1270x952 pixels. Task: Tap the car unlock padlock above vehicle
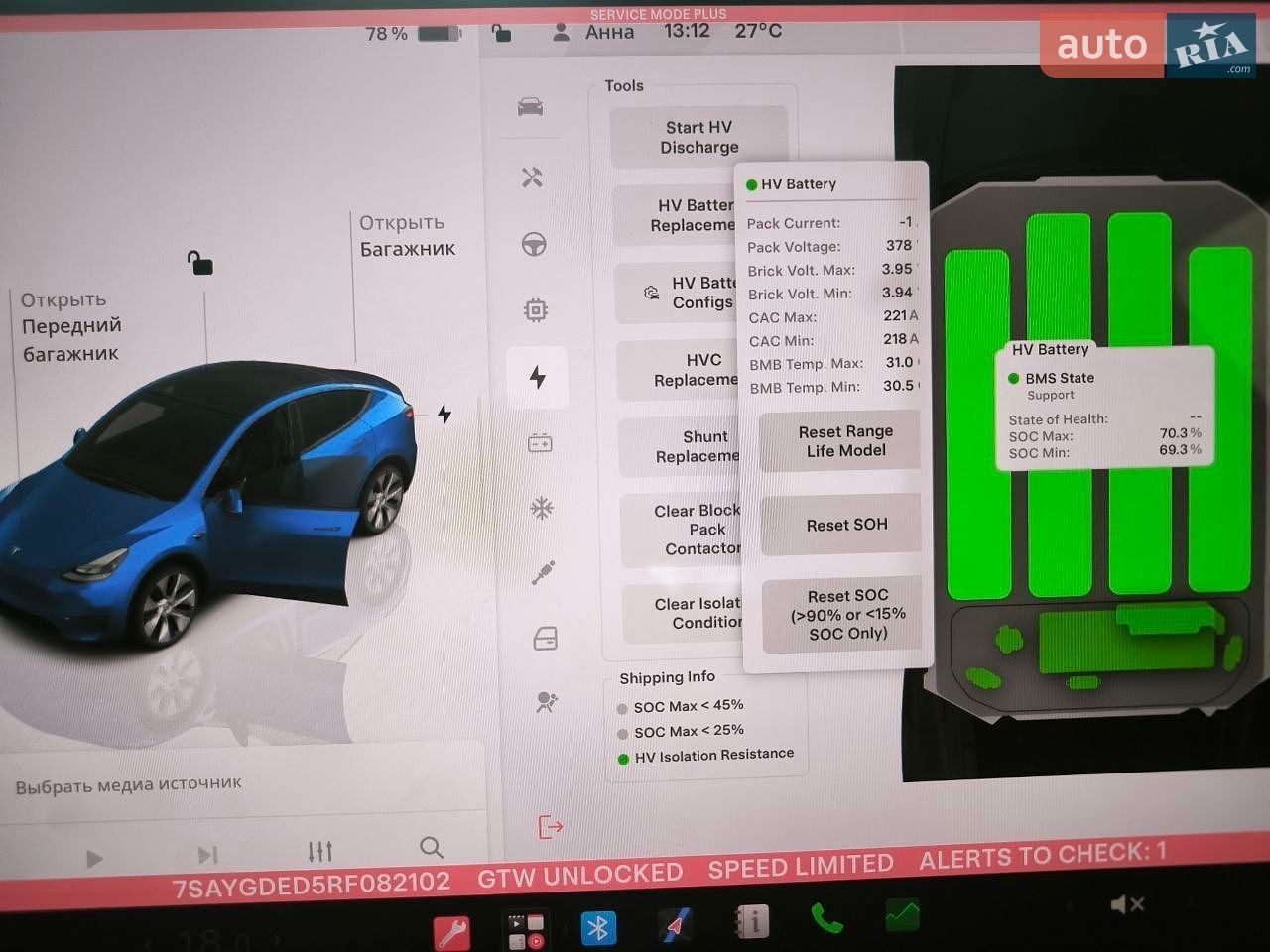point(200,263)
